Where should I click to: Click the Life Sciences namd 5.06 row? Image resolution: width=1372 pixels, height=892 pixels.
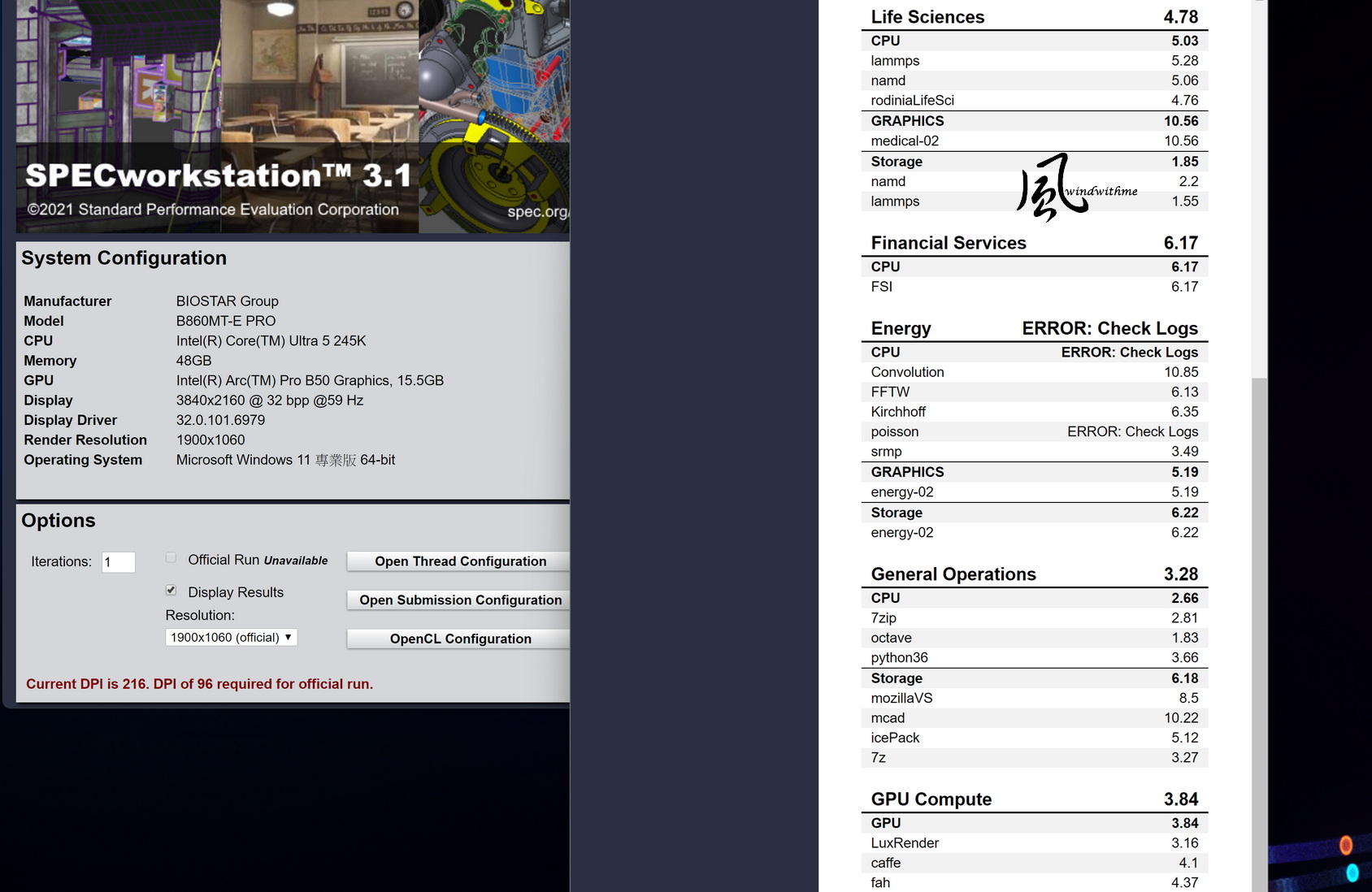1035,81
